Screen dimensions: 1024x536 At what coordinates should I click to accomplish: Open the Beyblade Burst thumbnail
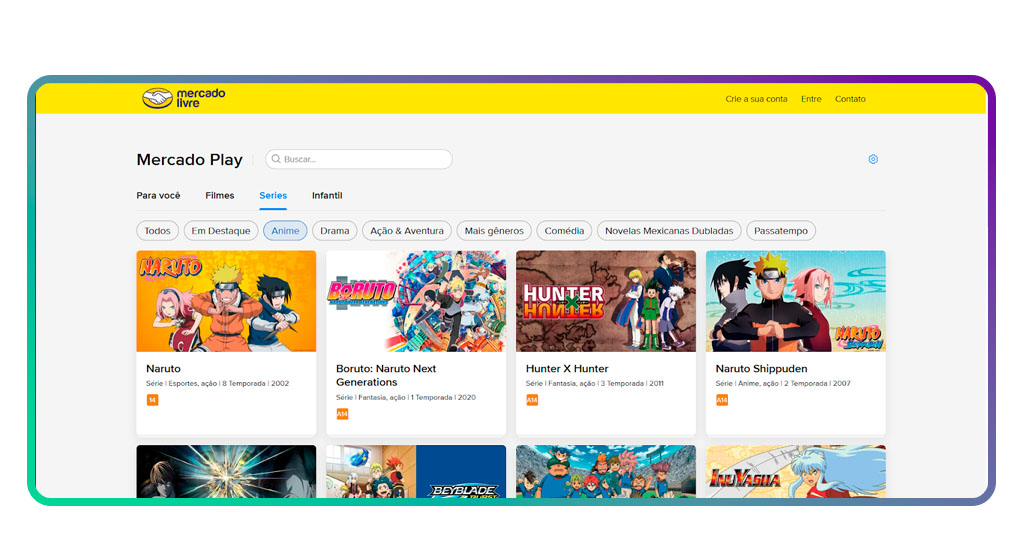click(416, 471)
